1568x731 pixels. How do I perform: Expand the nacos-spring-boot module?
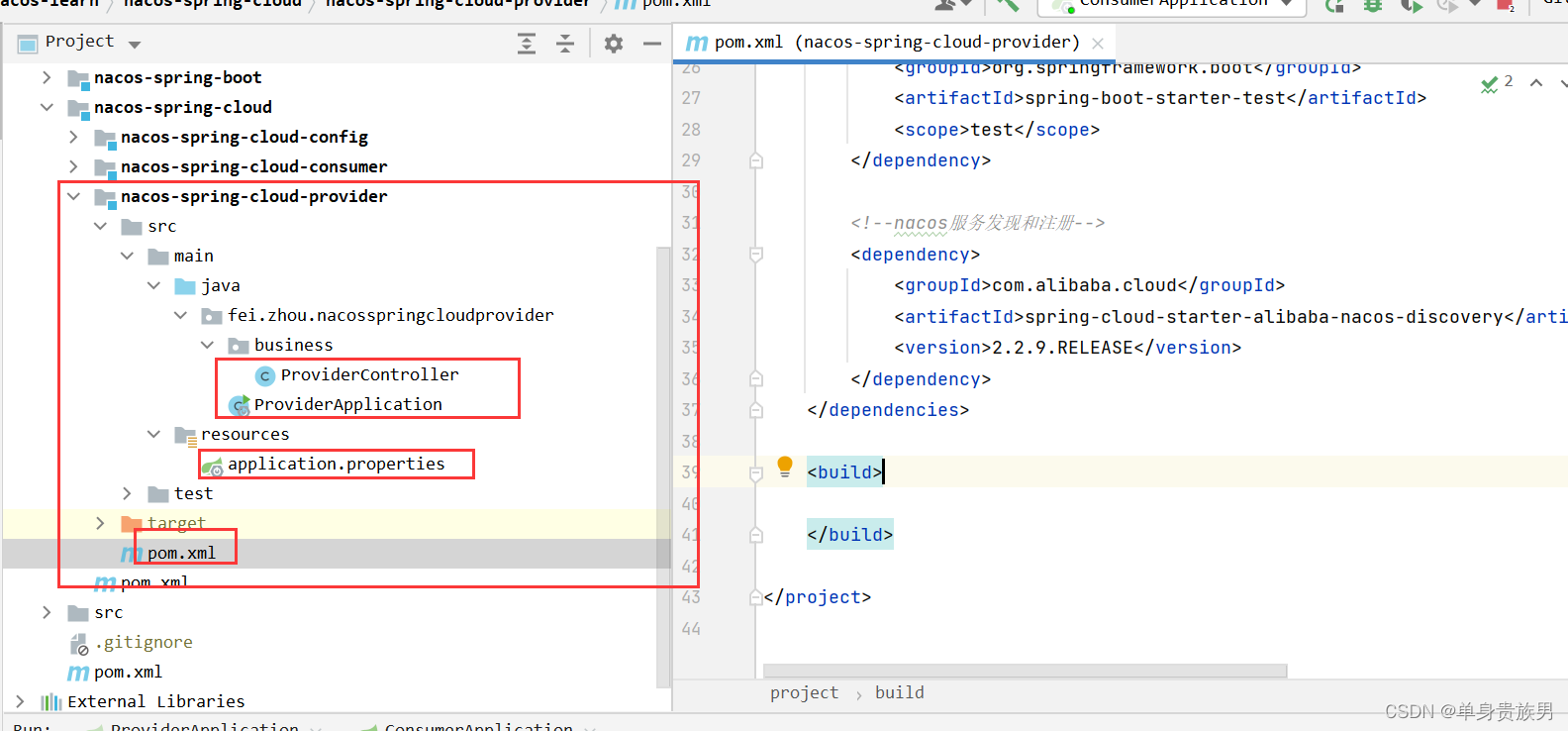point(47,77)
